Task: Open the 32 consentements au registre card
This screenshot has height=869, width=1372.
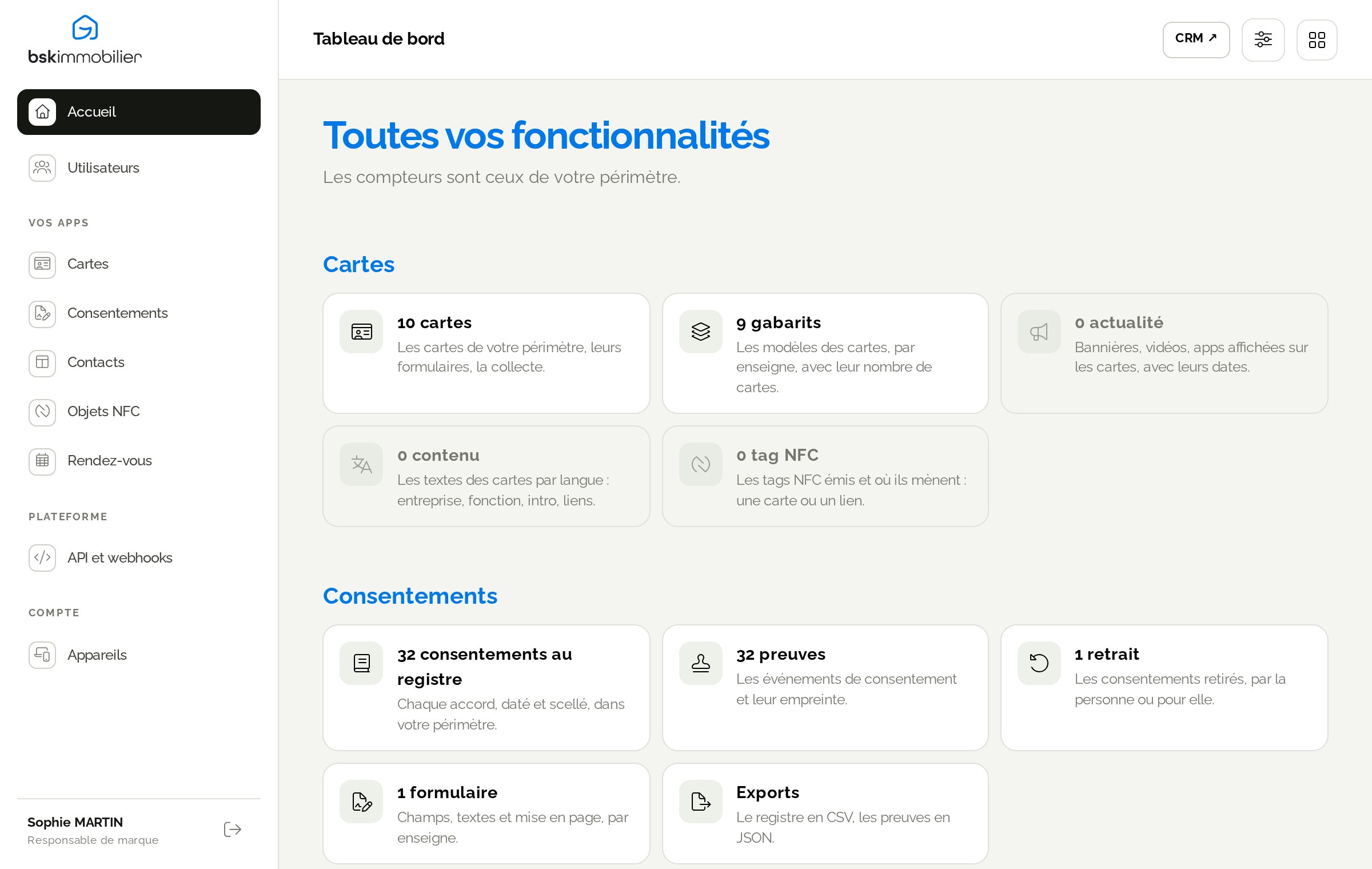Action: (486, 688)
